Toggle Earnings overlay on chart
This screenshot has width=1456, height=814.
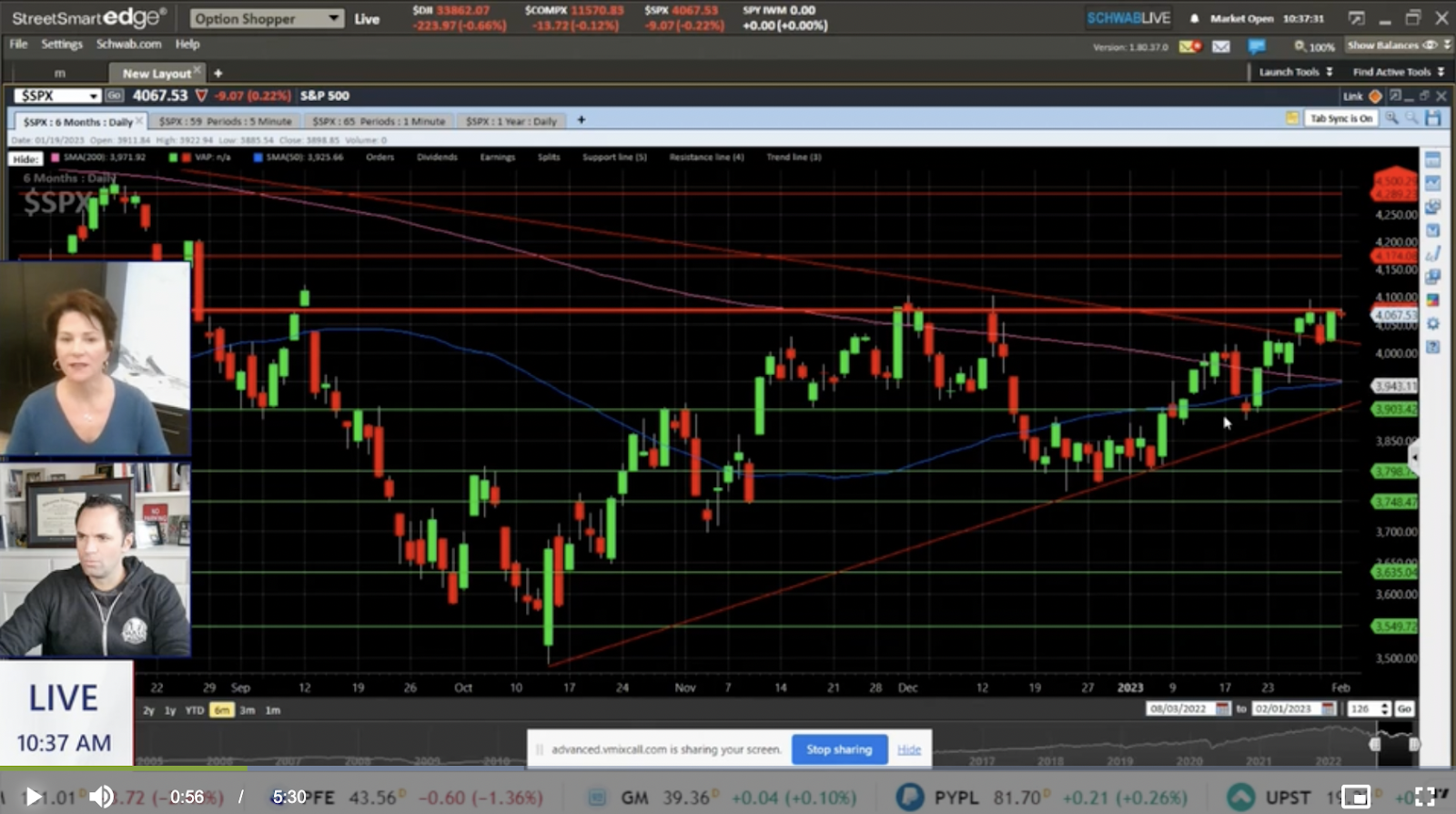(497, 158)
